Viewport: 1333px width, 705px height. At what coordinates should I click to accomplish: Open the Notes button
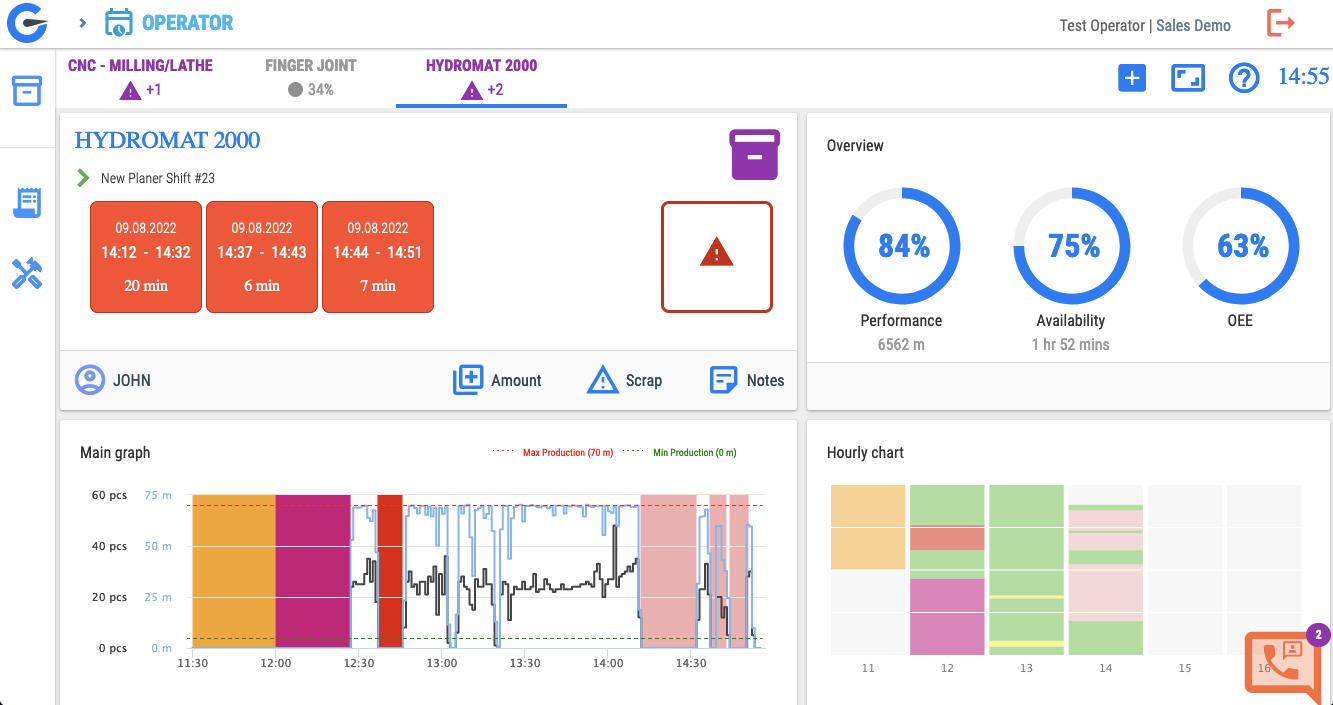click(747, 380)
